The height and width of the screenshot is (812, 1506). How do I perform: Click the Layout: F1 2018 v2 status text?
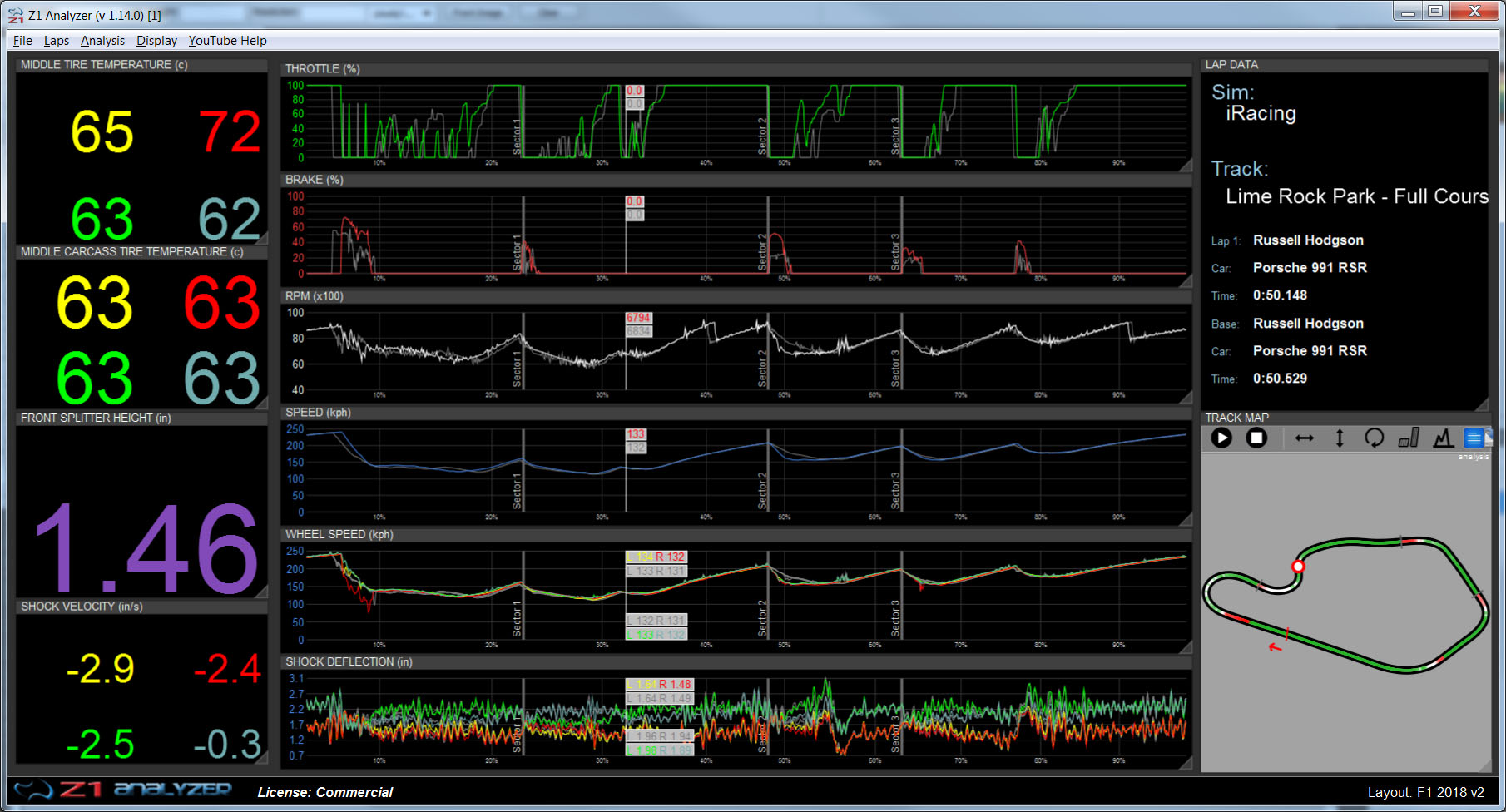pos(1425,792)
